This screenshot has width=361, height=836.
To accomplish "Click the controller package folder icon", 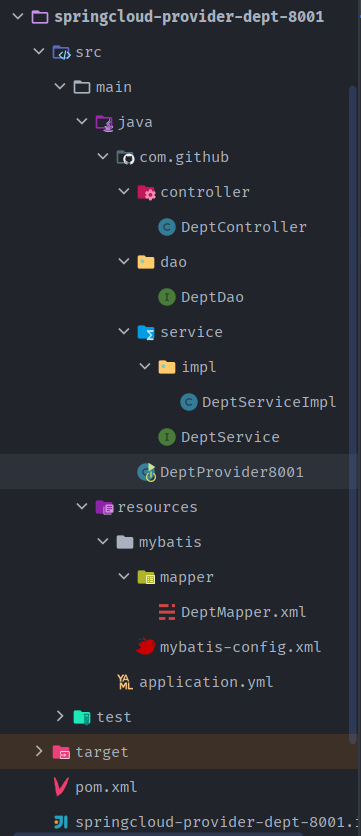I will click(146, 192).
